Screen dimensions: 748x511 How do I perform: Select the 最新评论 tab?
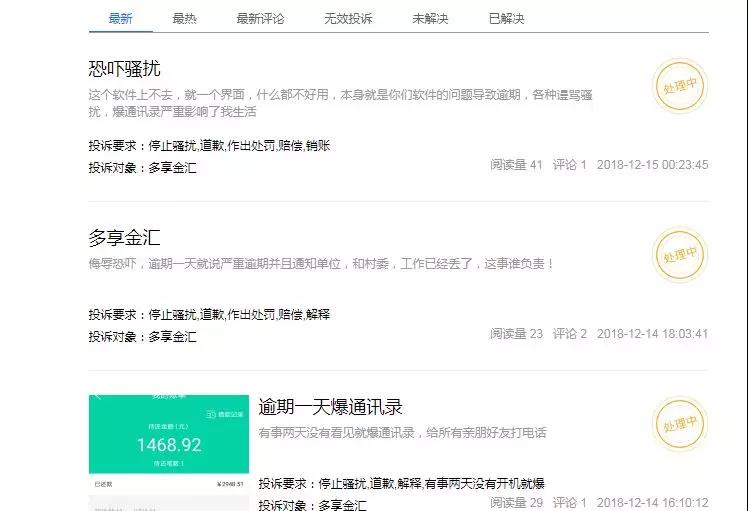[260, 19]
